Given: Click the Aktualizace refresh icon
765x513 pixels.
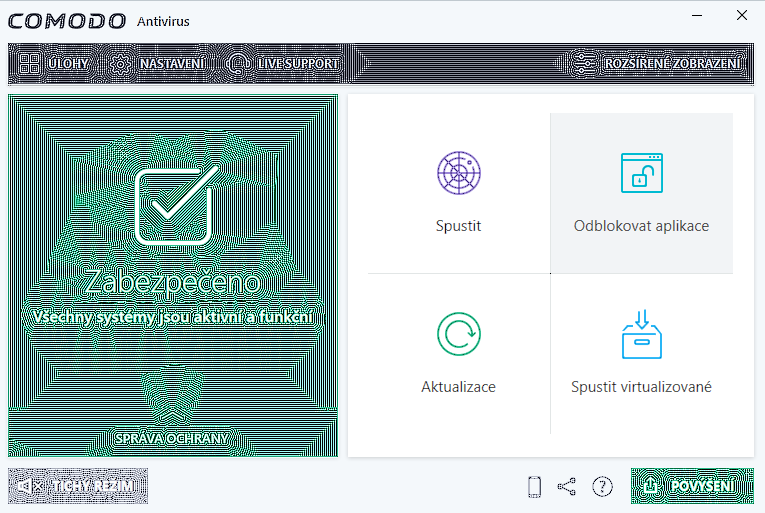Looking at the screenshot, I should 459,334.
